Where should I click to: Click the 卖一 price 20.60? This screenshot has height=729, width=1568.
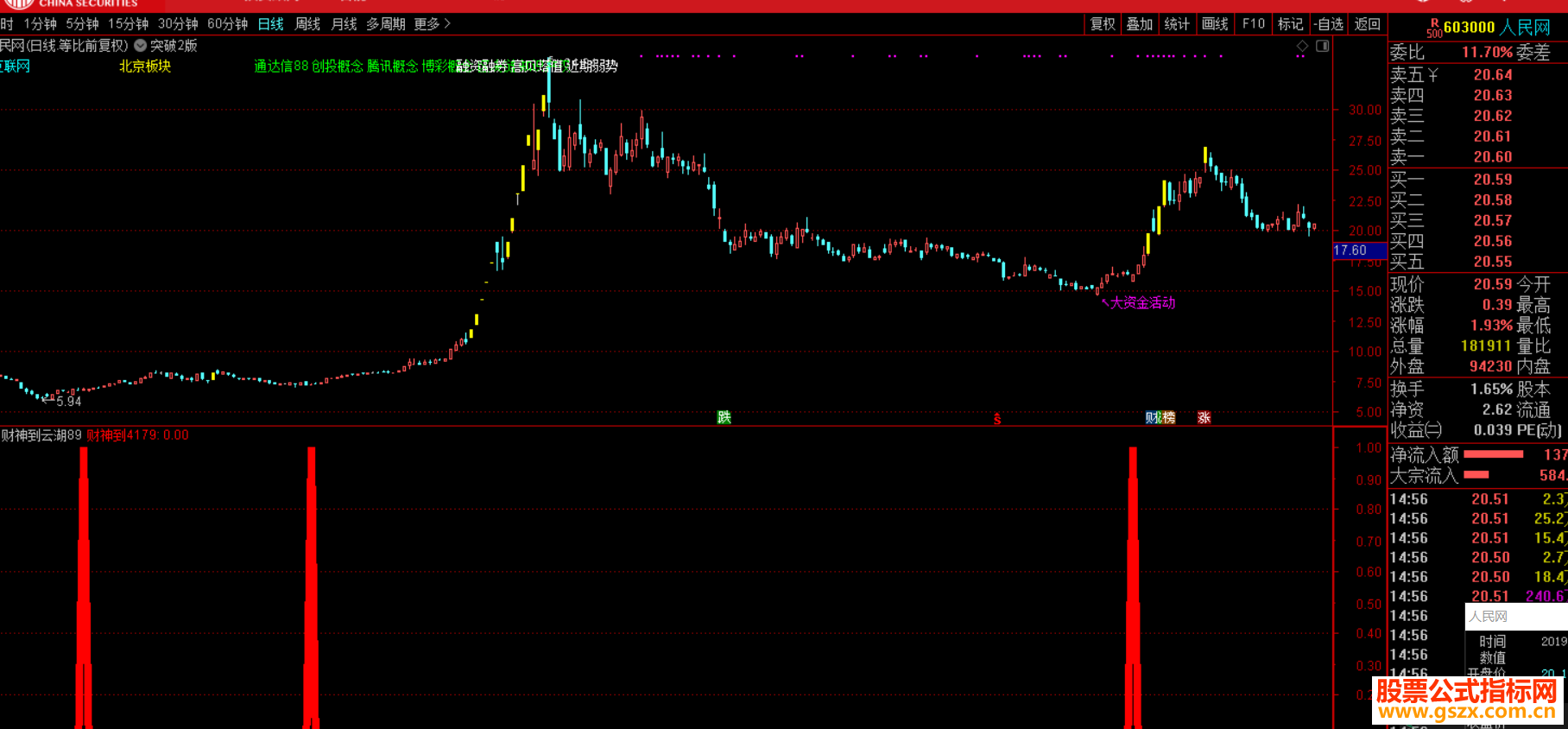(x=1493, y=157)
